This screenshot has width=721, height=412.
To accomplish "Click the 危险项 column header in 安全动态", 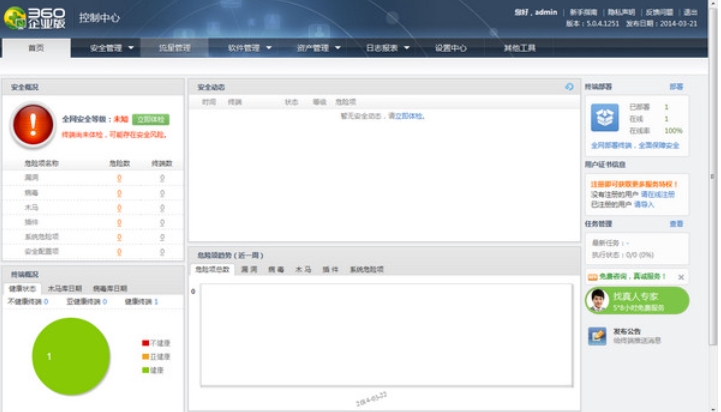I will [x=346, y=102].
